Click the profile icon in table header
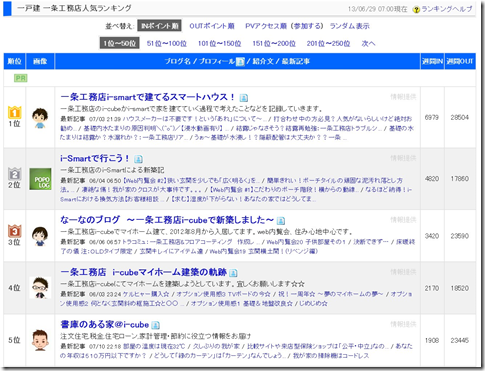Image resolution: width=485 pixels, height=371 pixels. click(x=240, y=62)
